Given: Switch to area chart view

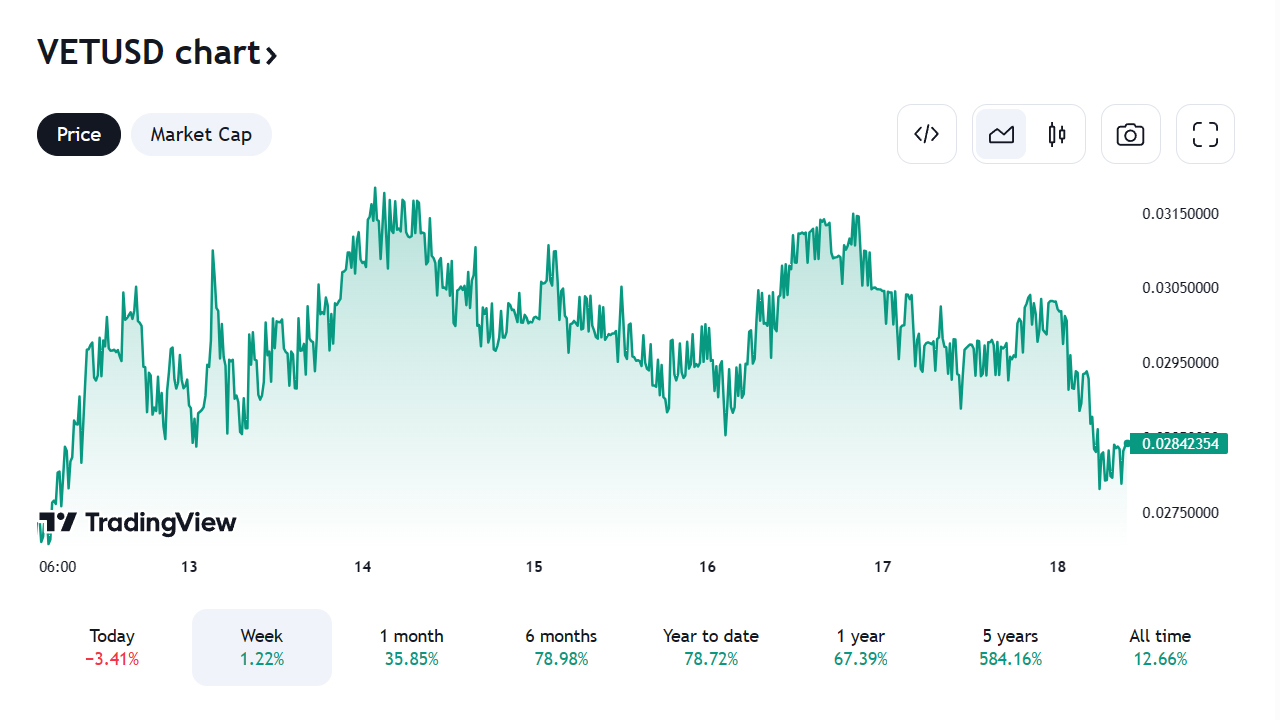Looking at the screenshot, I should pyautogui.click(x=1001, y=134).
